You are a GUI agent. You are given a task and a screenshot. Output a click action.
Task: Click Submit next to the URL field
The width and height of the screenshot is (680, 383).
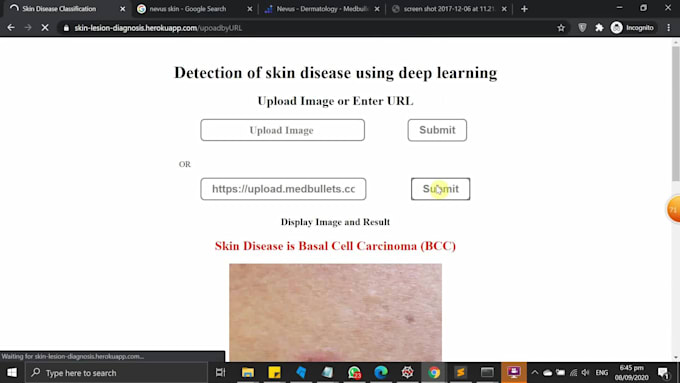coord(441,189)
